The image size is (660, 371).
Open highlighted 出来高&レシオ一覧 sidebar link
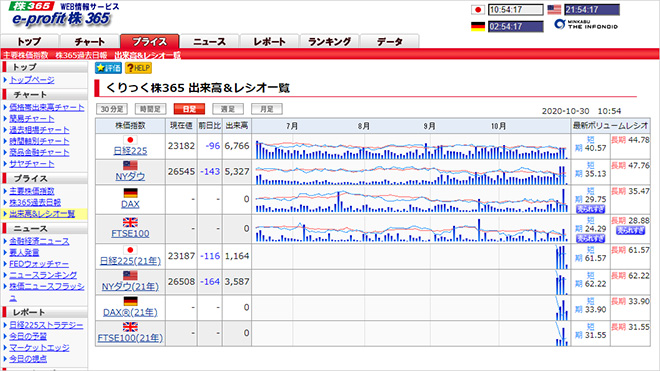click(42, 214)
